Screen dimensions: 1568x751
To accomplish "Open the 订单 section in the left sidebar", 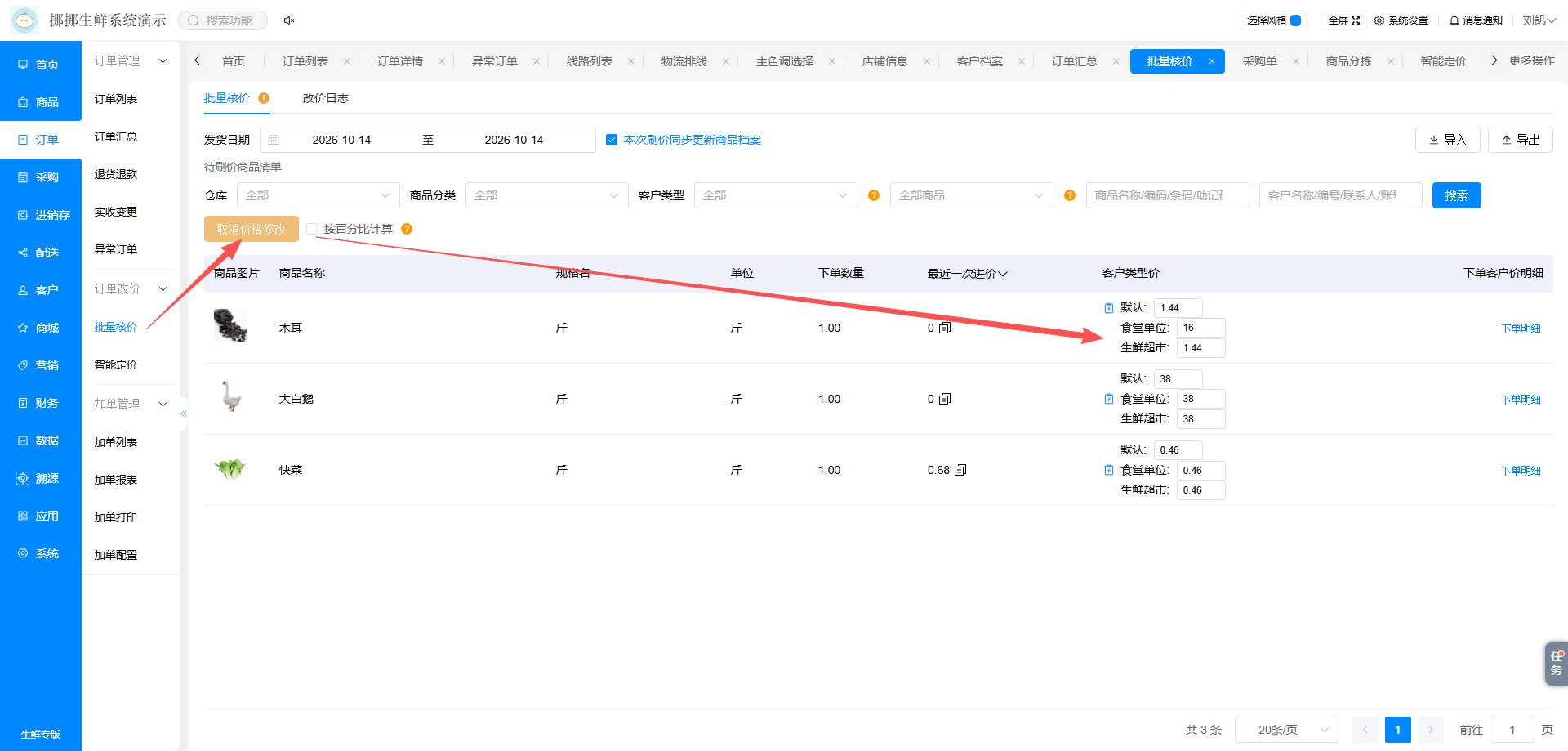I will [41, 140].
